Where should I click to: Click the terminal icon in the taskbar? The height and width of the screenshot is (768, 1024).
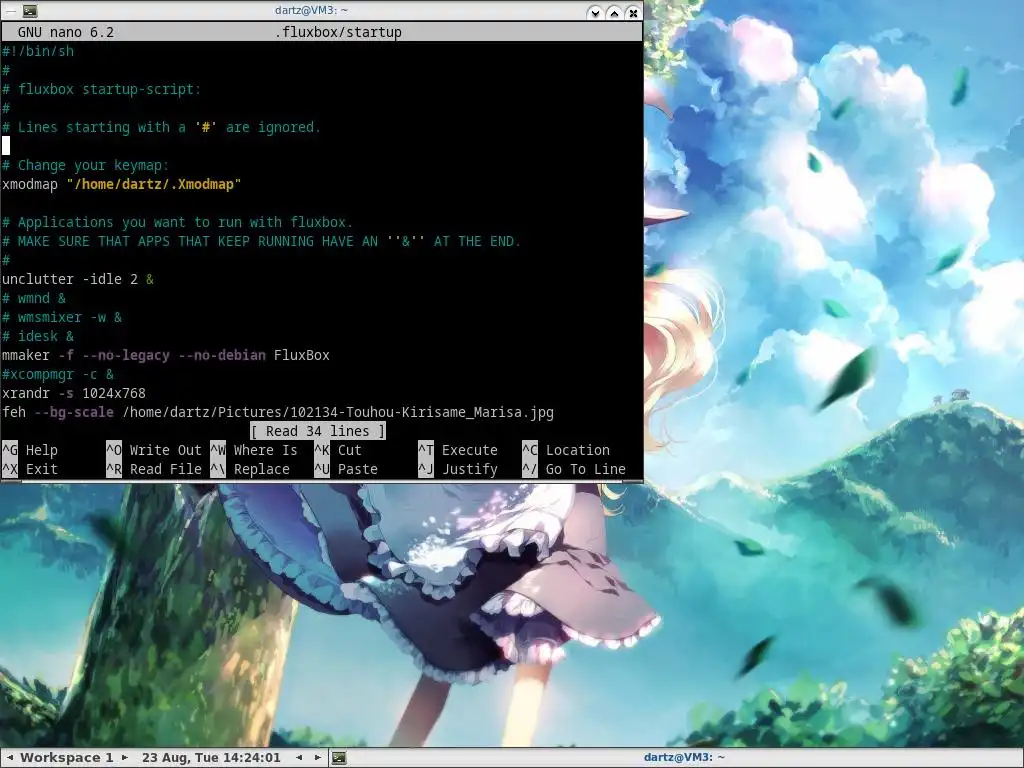coord(339,758)
